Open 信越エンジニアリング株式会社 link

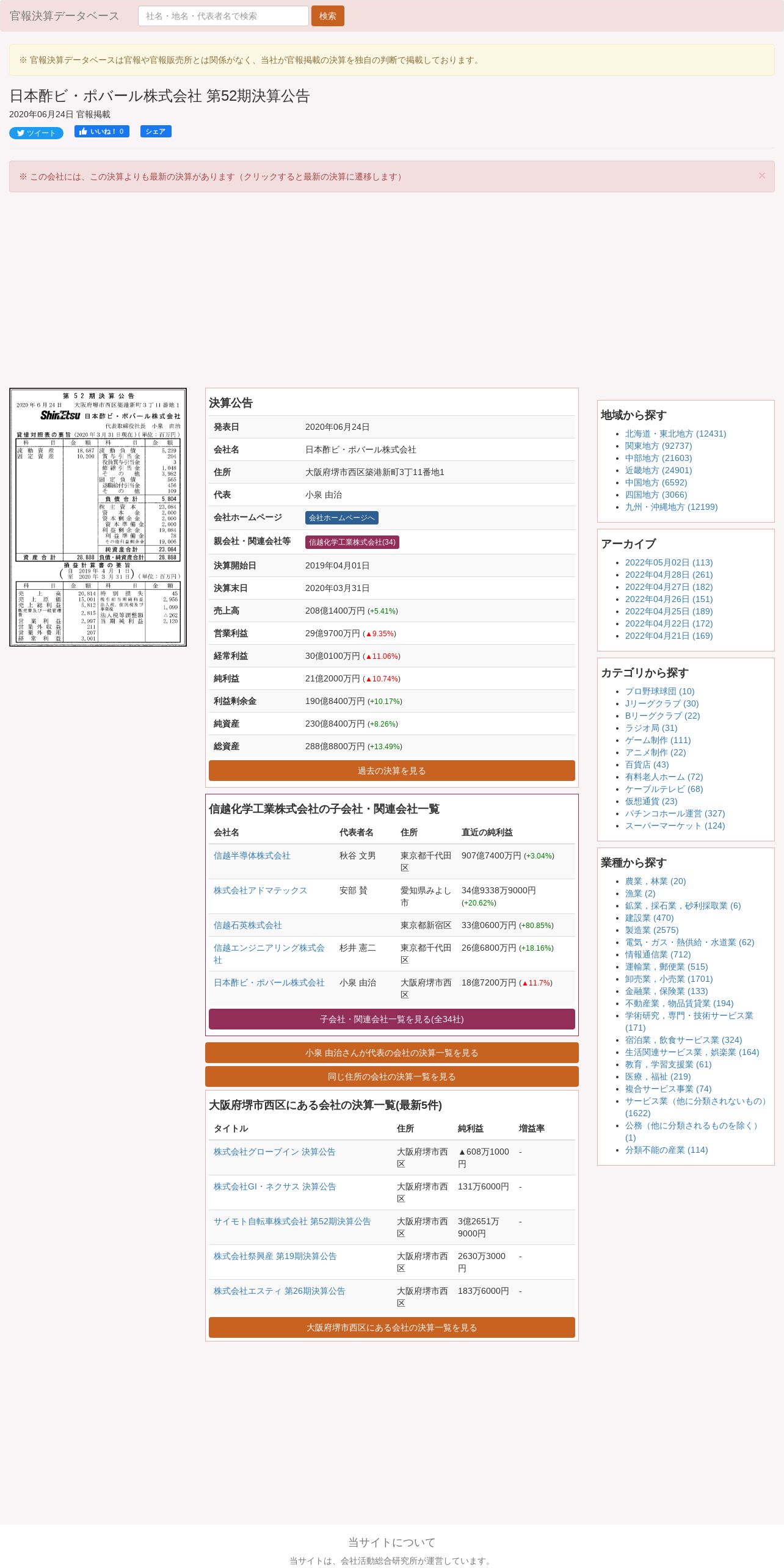coord(269,954)
